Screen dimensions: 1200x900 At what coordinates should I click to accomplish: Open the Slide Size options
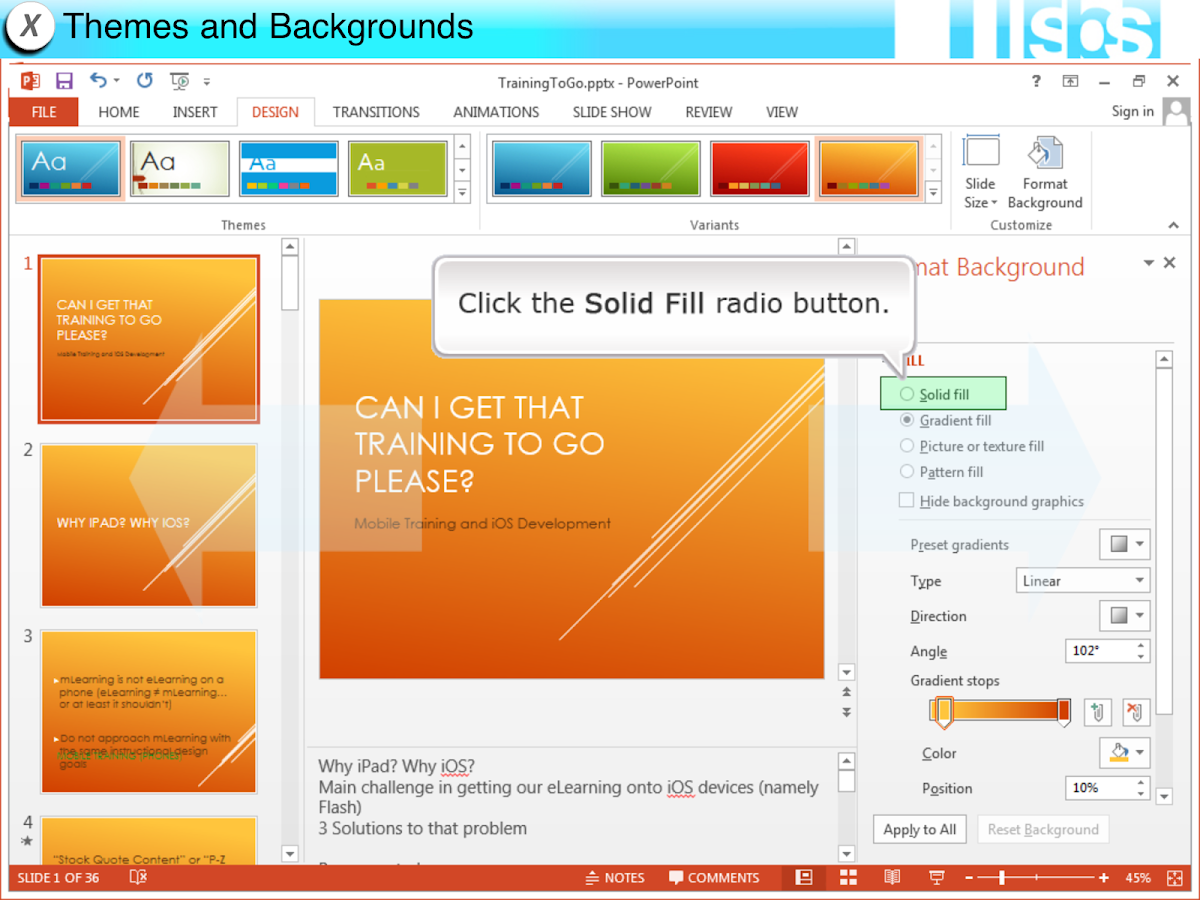pyautogui.click(x=980, y=175)
